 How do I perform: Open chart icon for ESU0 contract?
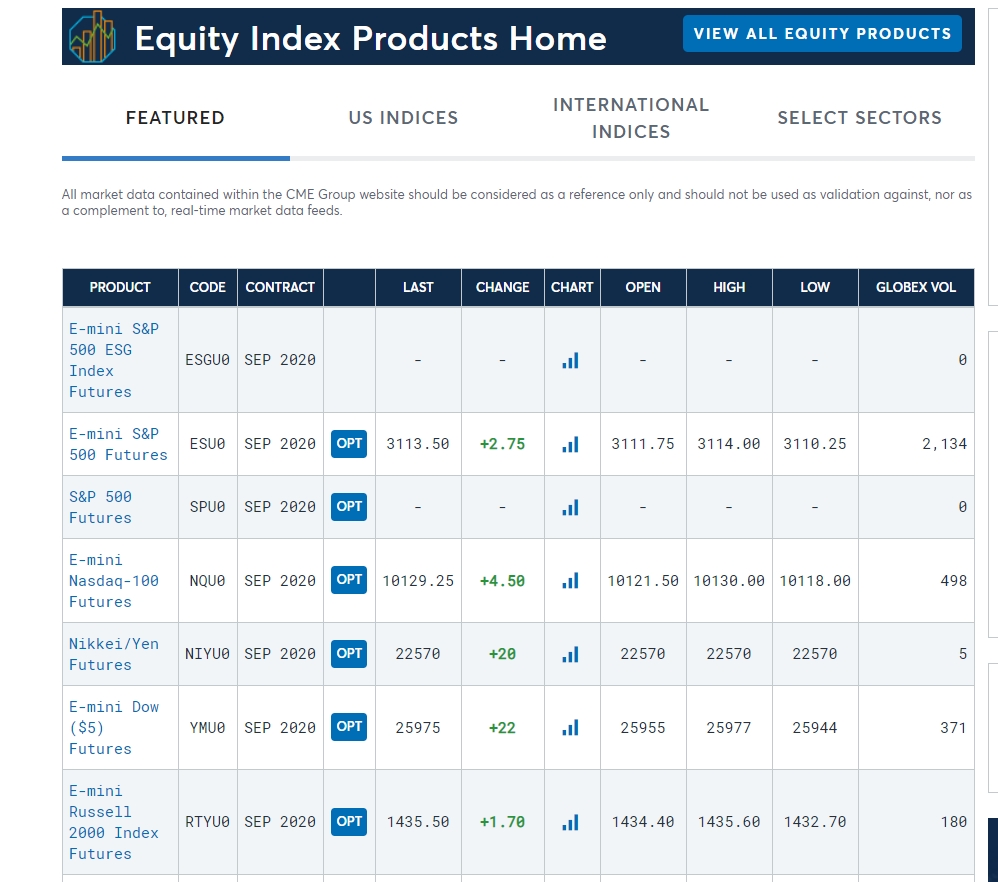point(570,444)
